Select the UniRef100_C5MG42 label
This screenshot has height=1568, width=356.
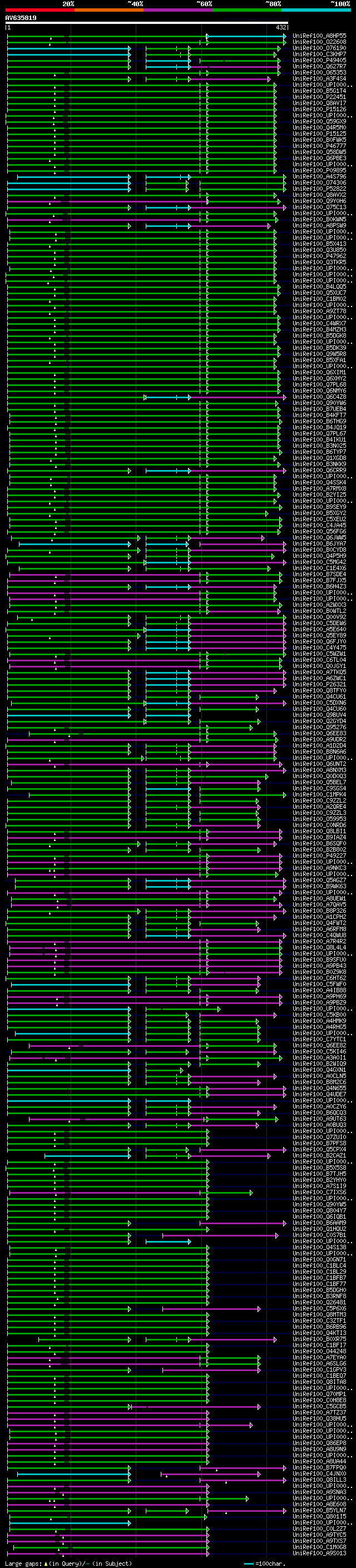[x=319, y=562]
